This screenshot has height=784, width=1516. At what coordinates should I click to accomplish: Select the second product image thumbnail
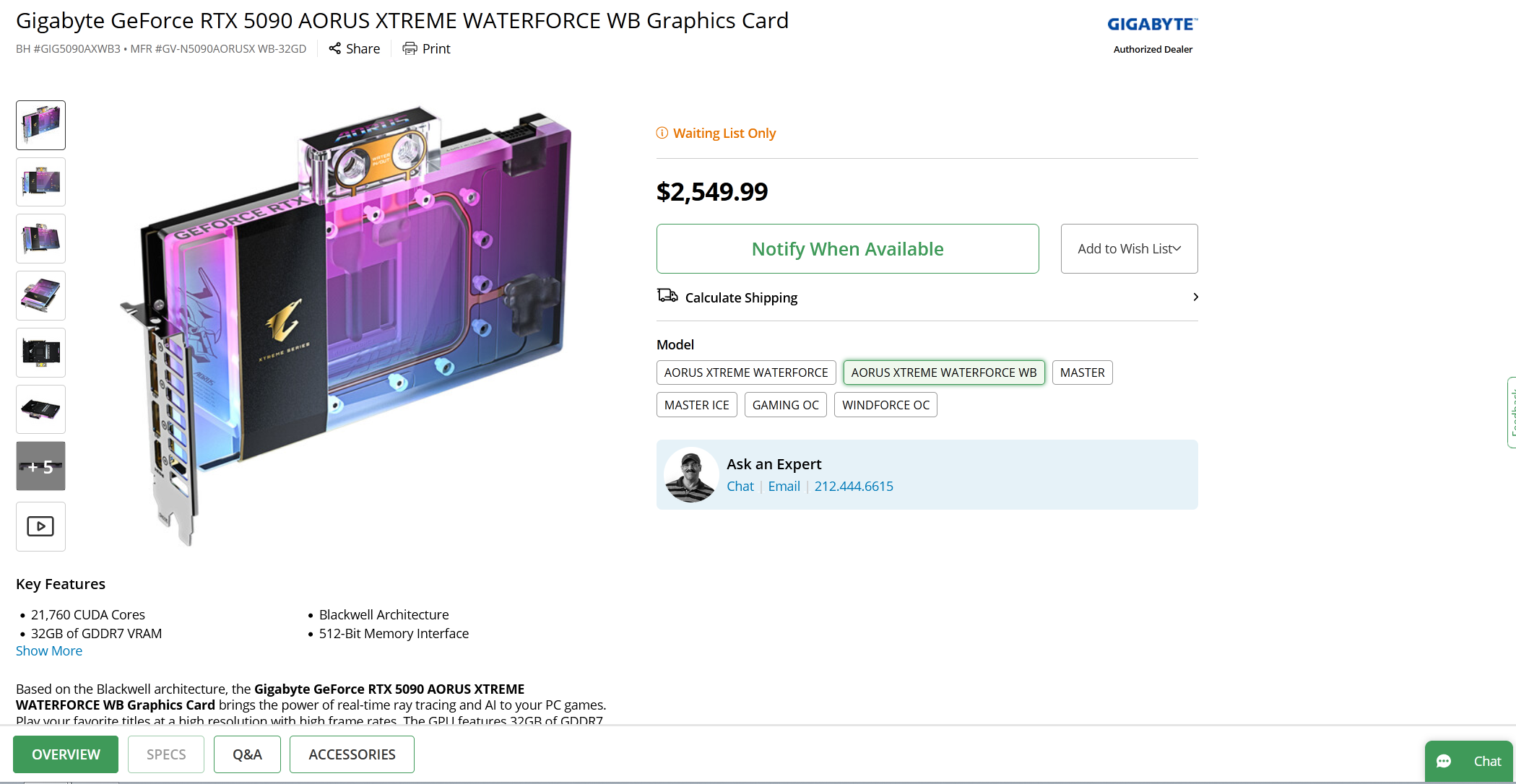[40, 182]
